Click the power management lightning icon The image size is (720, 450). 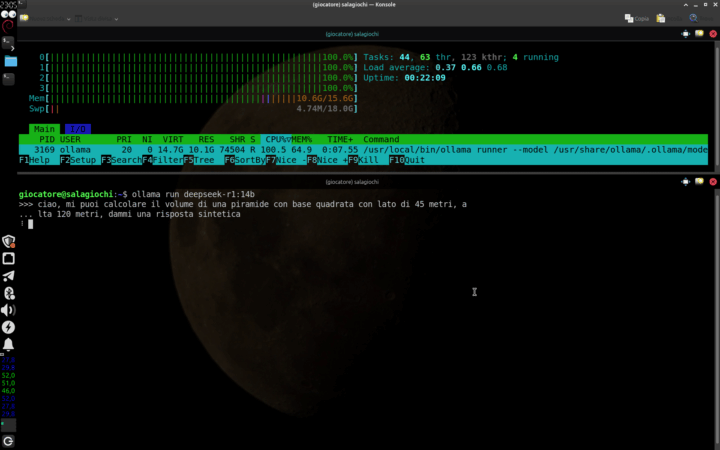pyautogui.click(x=9, y=327)
